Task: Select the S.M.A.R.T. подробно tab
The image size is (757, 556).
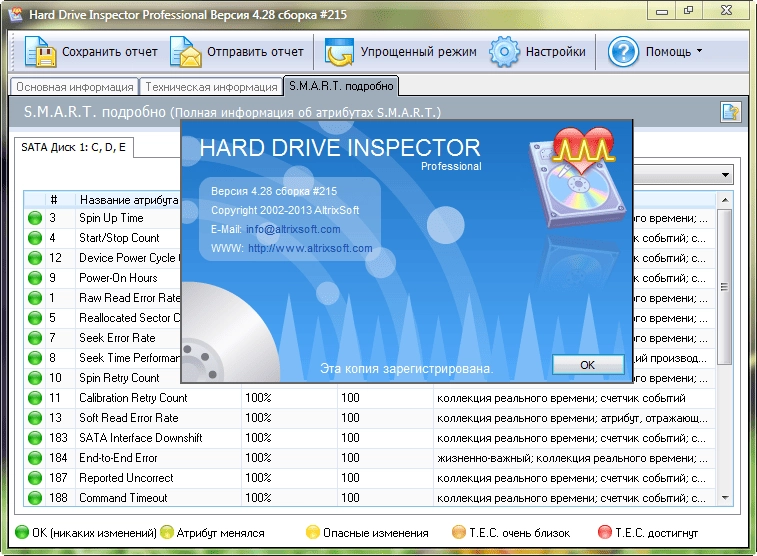Action: (341, 86)
